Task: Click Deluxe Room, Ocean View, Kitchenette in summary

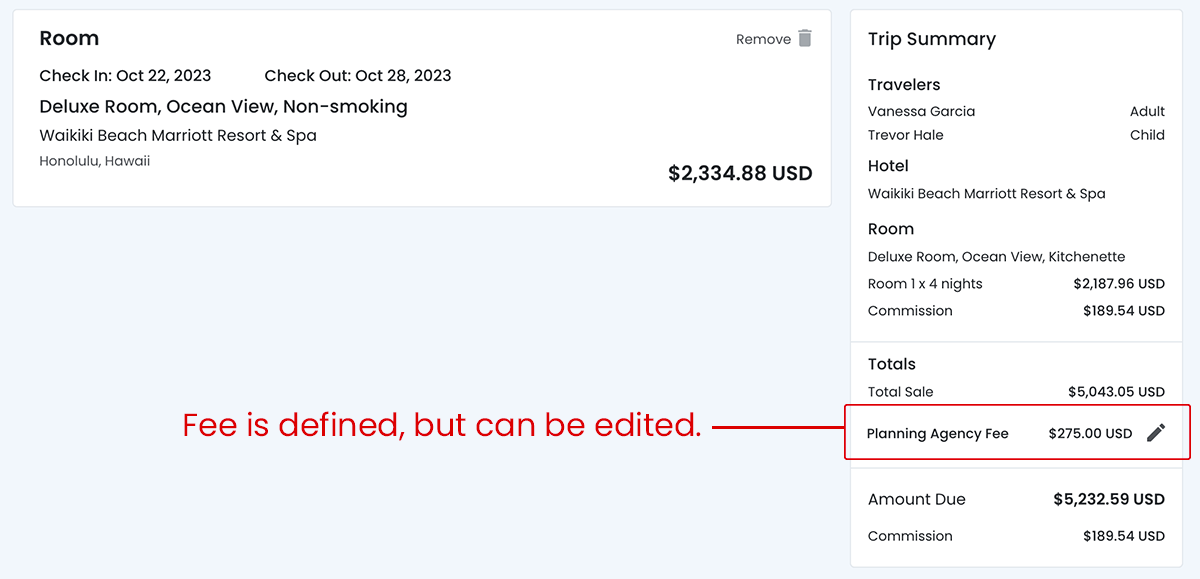Action: tap(996, 257)
